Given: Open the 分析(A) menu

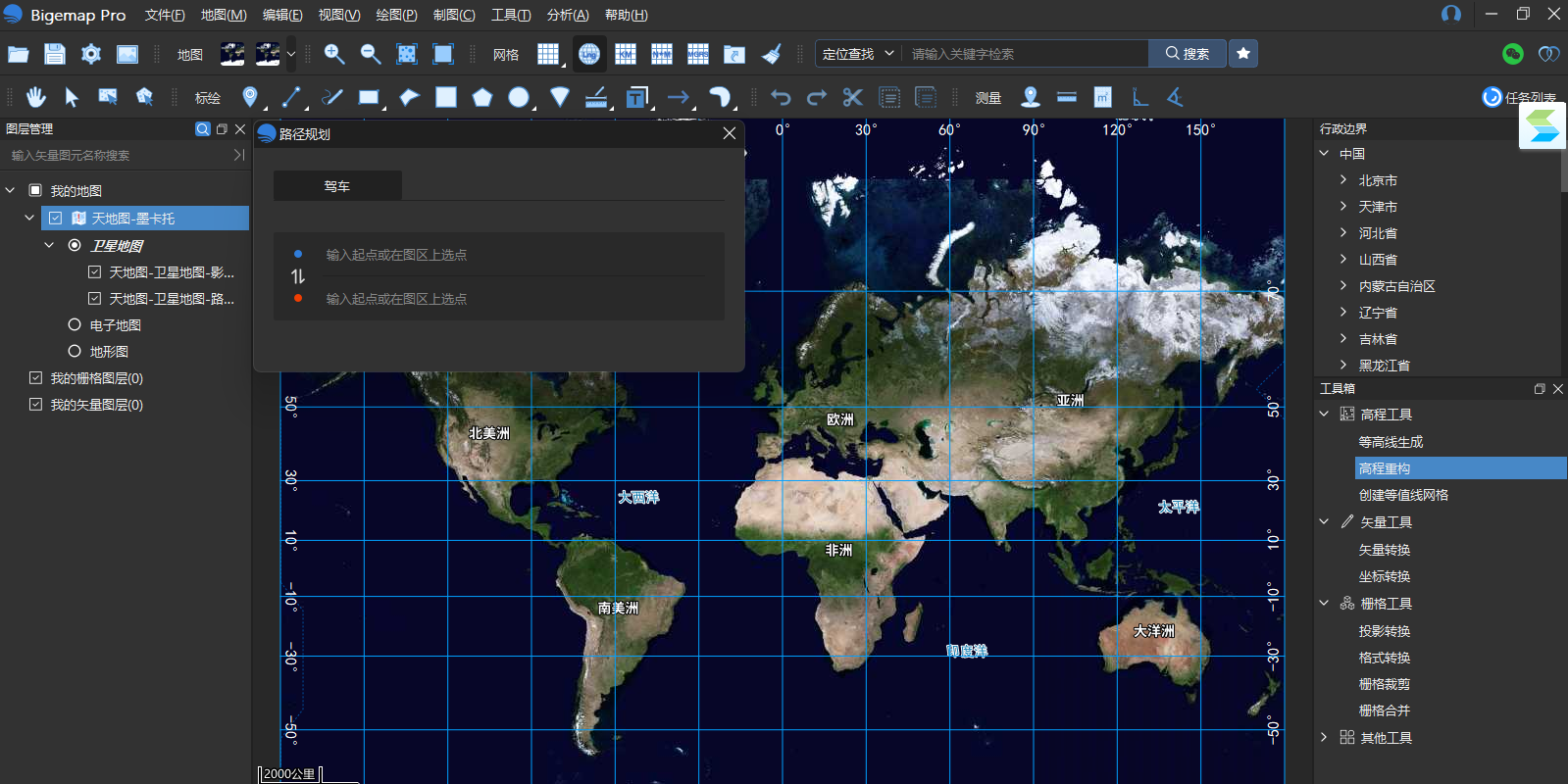Looking at the screenshot, I should click(568, 15).
